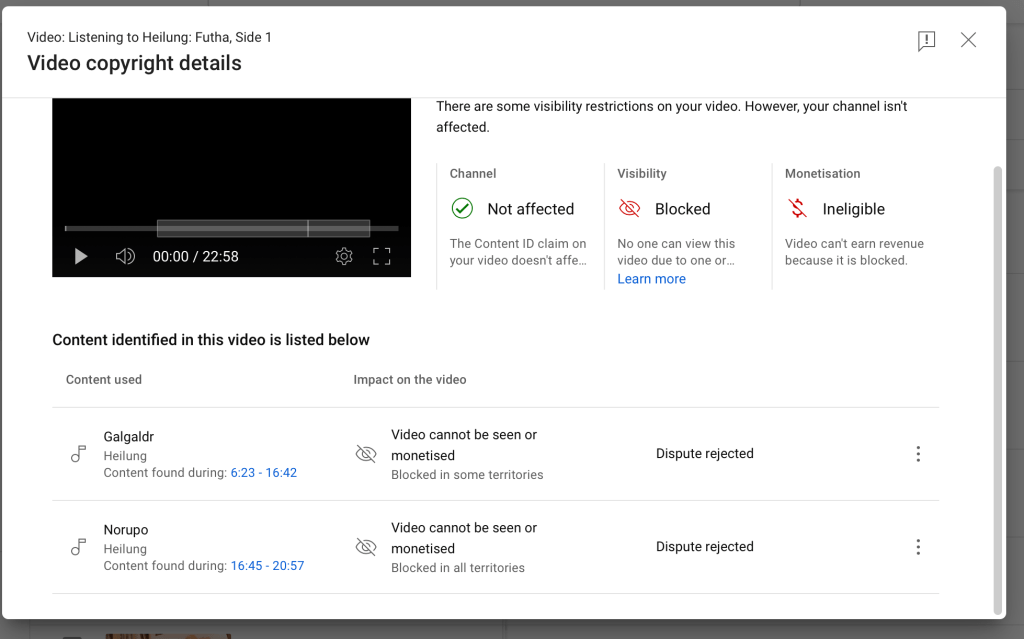The height and width of the screenshot is (639, 1024).
Task: Click the Blocked visibility eye icon
Action: click(x=629, y=209)
